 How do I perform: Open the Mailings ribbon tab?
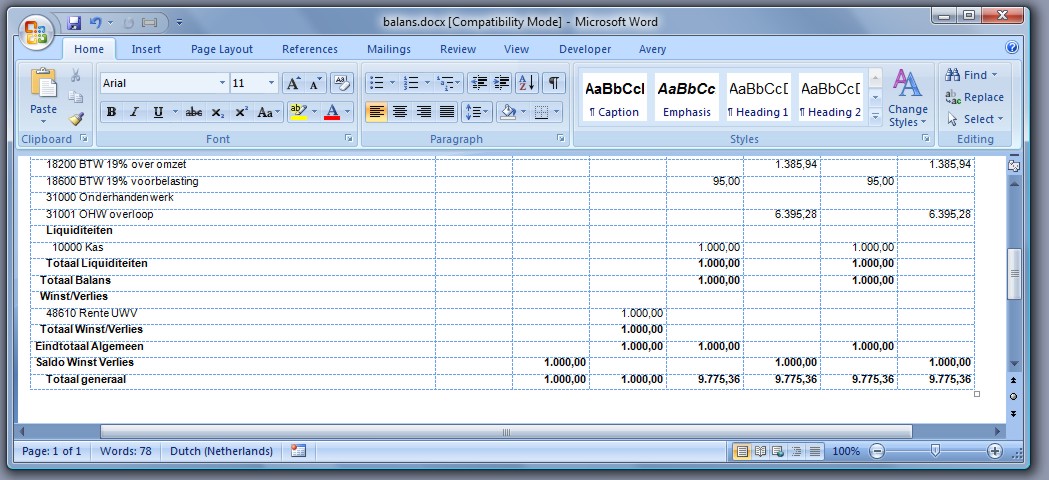tap(388, 49)
